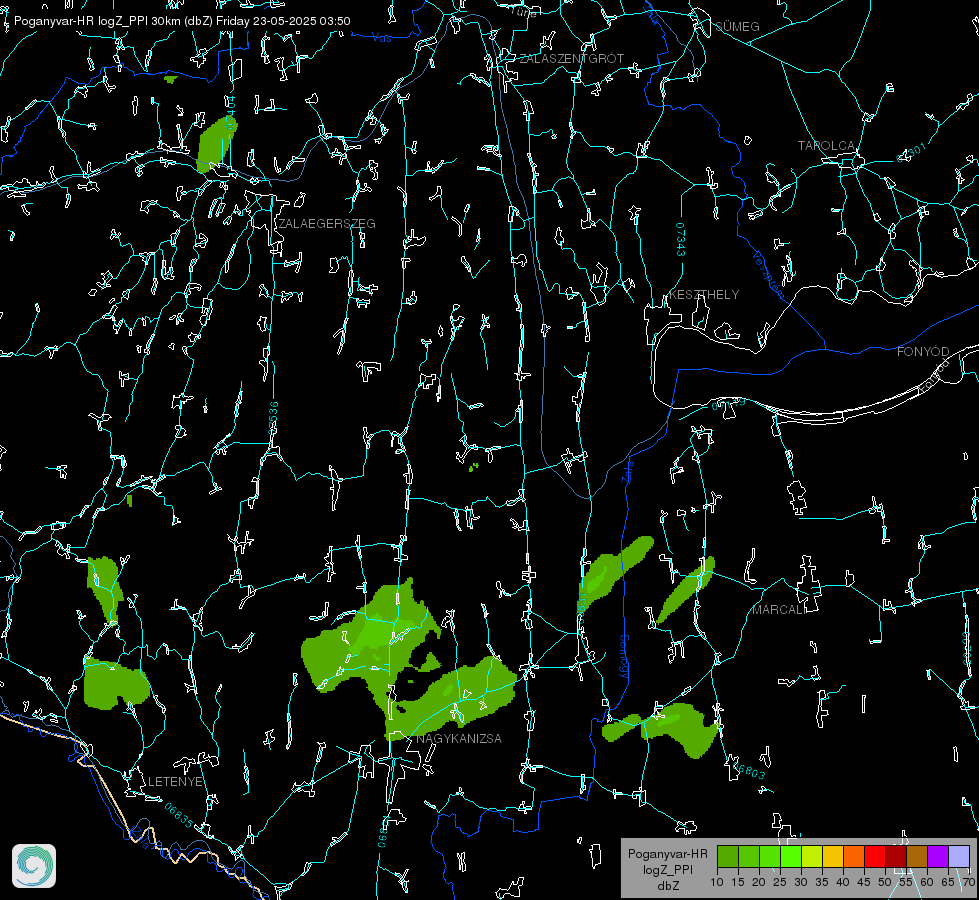
Task: Click the Zala river label
Action: tap(628, 472)
